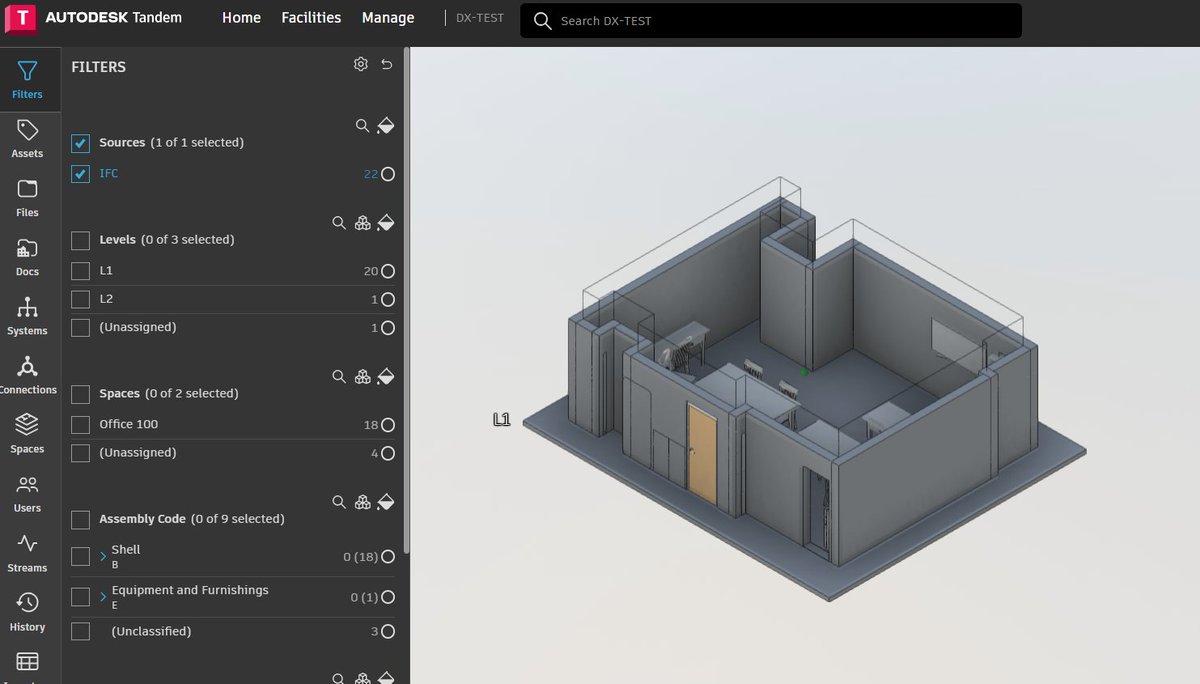Screen dimensions: 1200x684
Task: Expand the Equipment and Furnishings group
Action: 103,597
